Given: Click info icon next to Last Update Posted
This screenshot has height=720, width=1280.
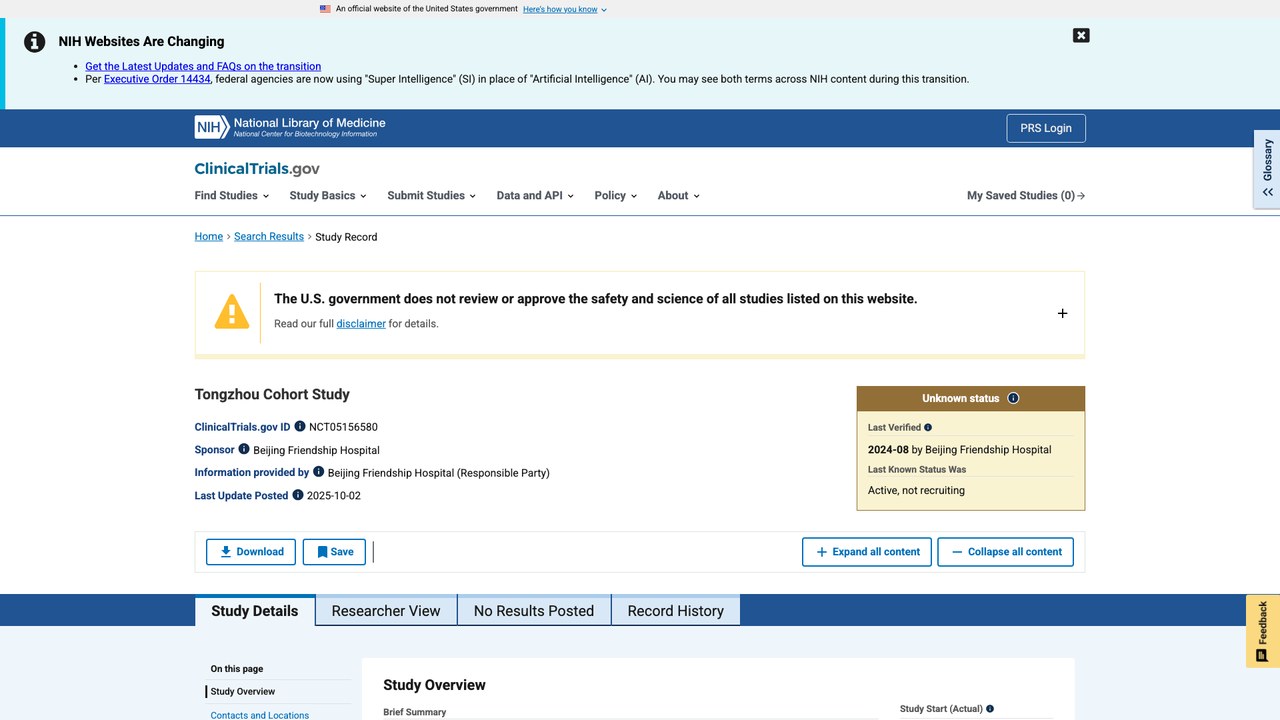Looking at the screenshot, I should pos(298,495).
